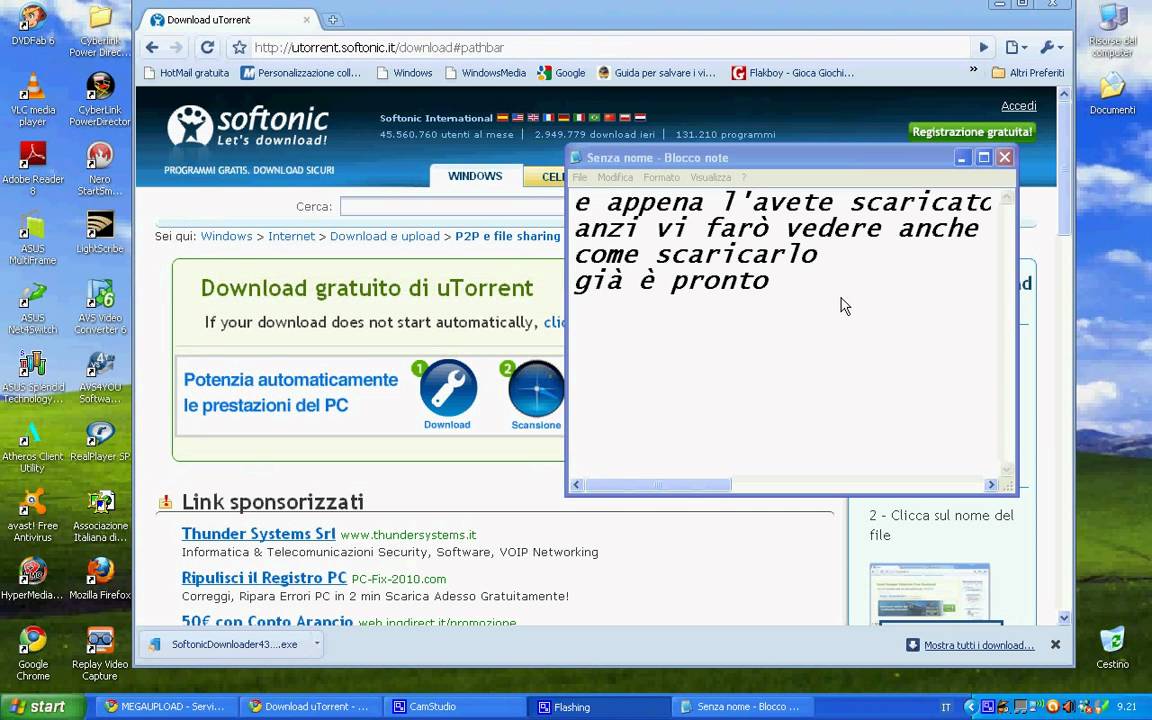Open Ripulisci il Registro PC link
1152x720 pixels.
click(264, 578)
